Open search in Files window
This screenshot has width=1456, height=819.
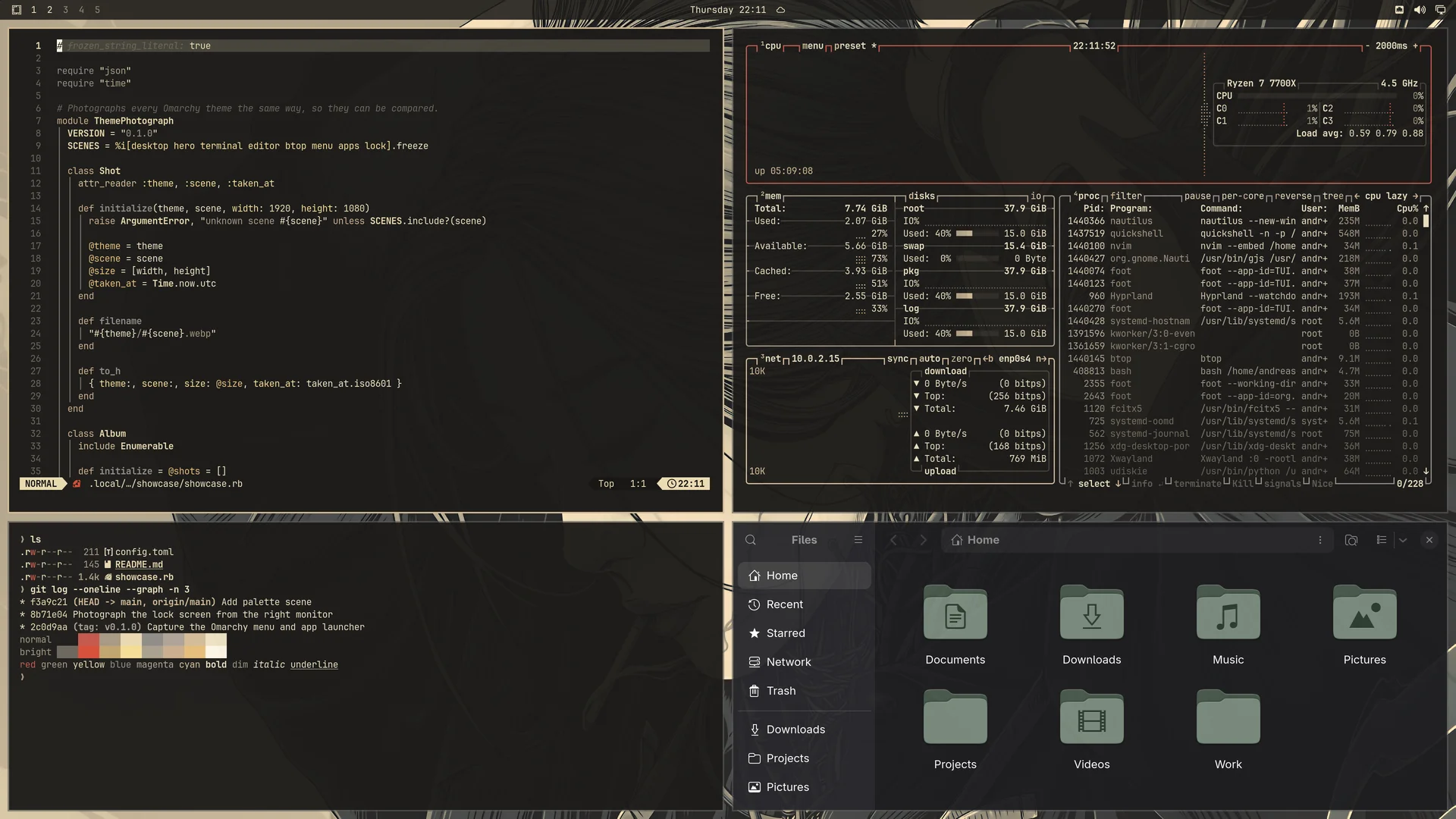coord(751,540)
